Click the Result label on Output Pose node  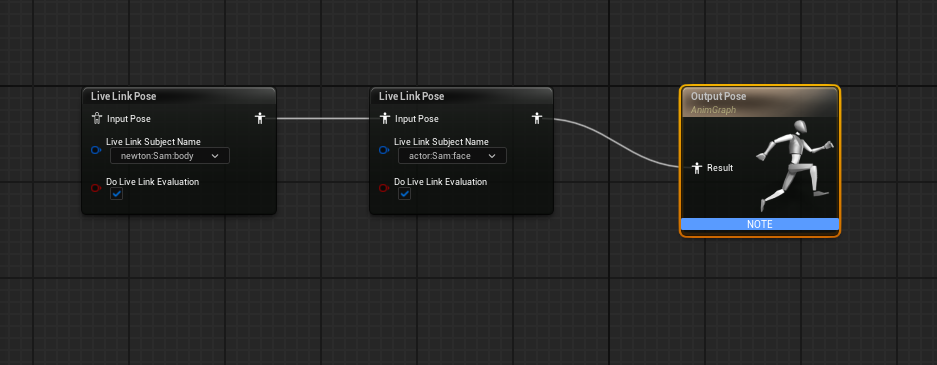[x=720, y=168]
